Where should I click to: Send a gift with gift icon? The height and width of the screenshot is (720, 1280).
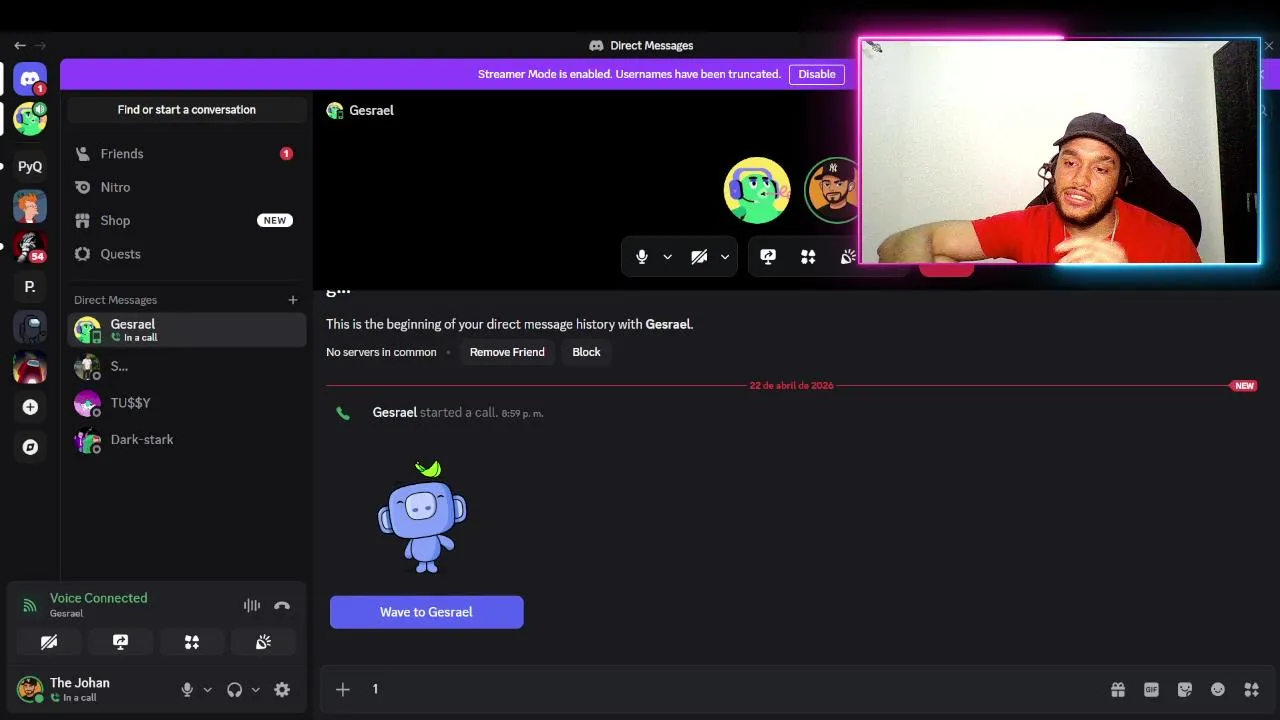pos(1118,689)
